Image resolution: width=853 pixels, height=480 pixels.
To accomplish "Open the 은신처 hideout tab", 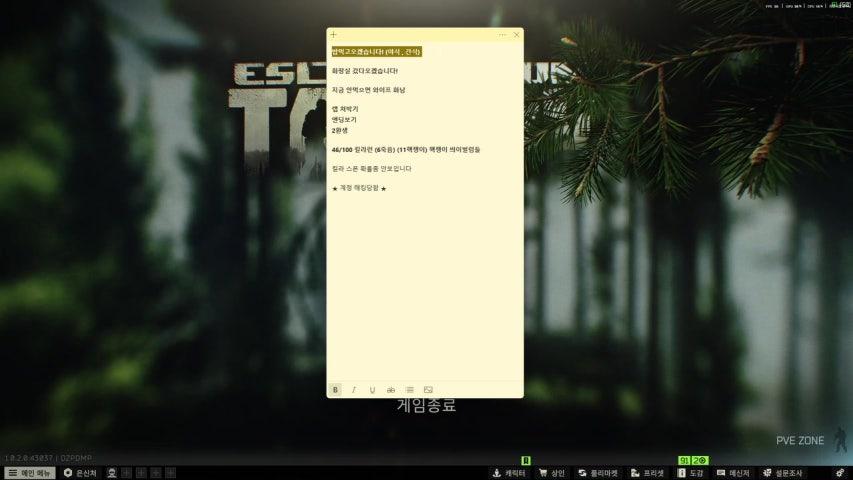I will (80, 473).
